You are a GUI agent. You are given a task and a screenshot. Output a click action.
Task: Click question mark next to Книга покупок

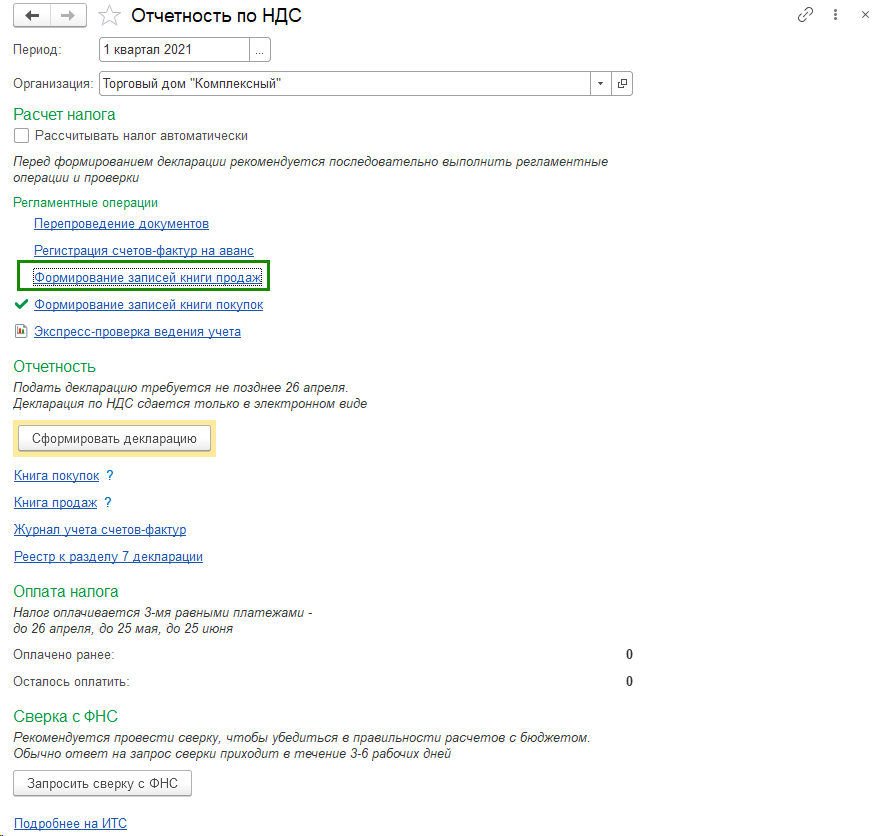[x=110, y=476]
